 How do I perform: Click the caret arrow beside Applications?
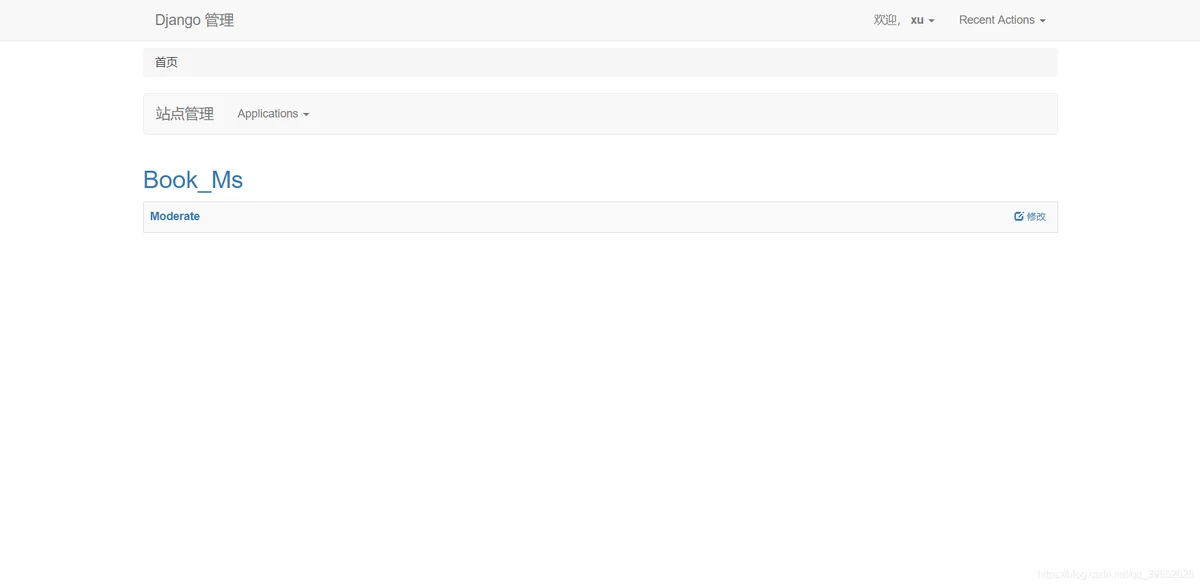point(306,115)
